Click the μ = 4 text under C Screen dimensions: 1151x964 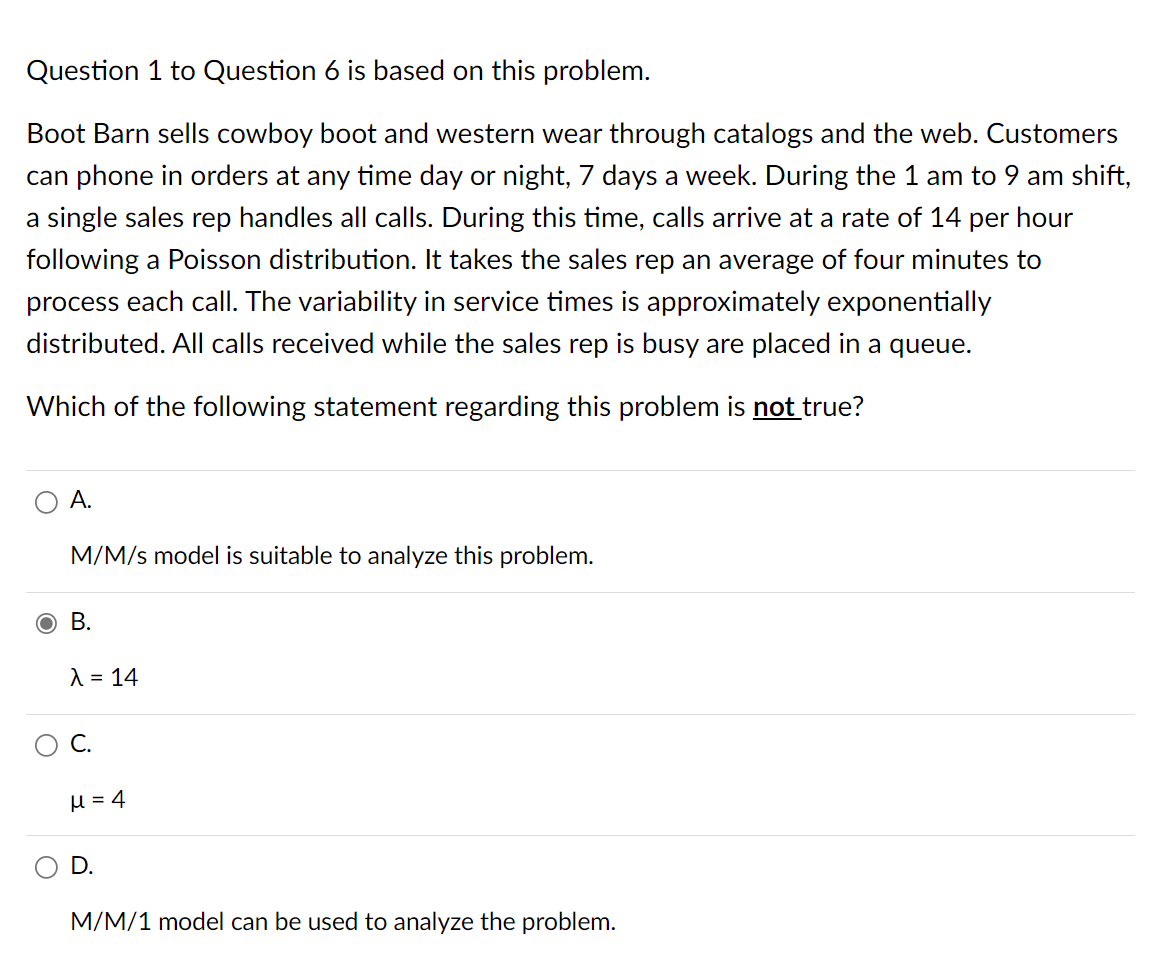click(x=98, y=800)
